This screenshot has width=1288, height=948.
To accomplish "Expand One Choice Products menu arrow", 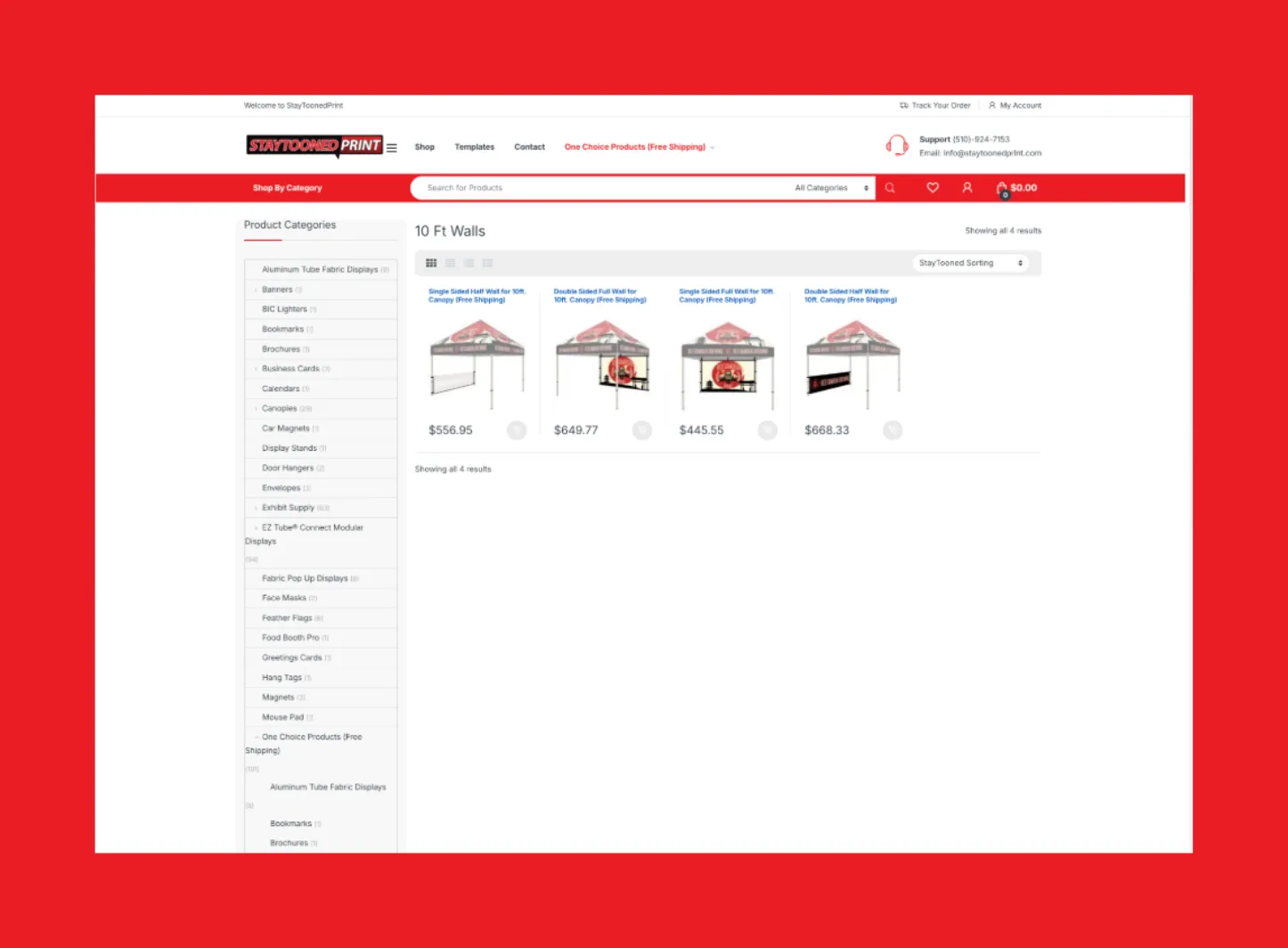I will pos(713,148).
